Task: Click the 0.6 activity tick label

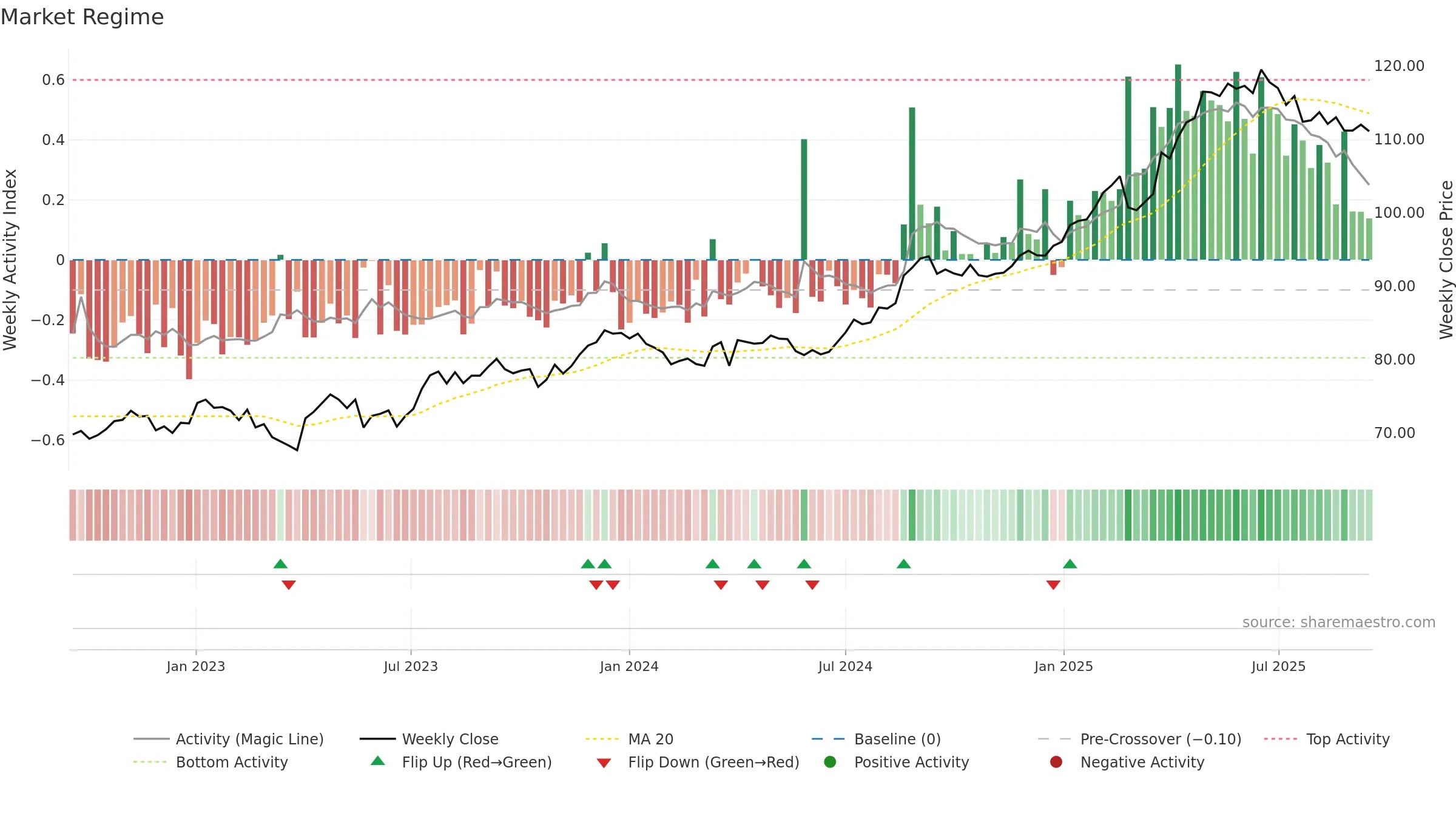Action: click(53, 79)
